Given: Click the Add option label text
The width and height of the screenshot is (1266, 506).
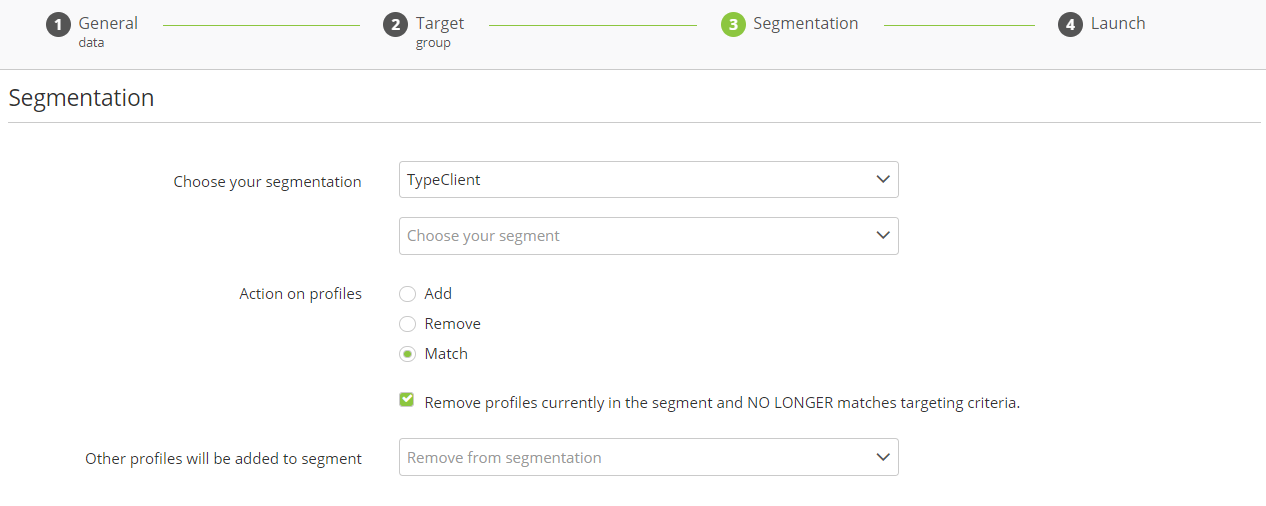Looking at the screenshot, I should (438, 294).
